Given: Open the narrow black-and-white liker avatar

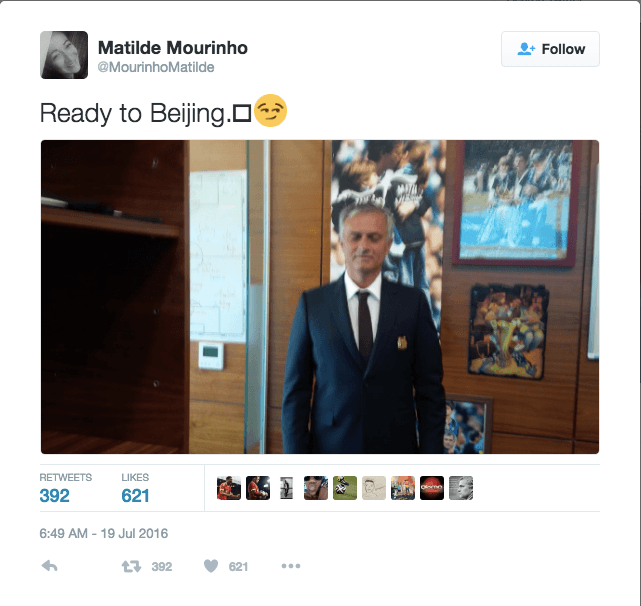Looking at the screenshot, I should [287, 488].
